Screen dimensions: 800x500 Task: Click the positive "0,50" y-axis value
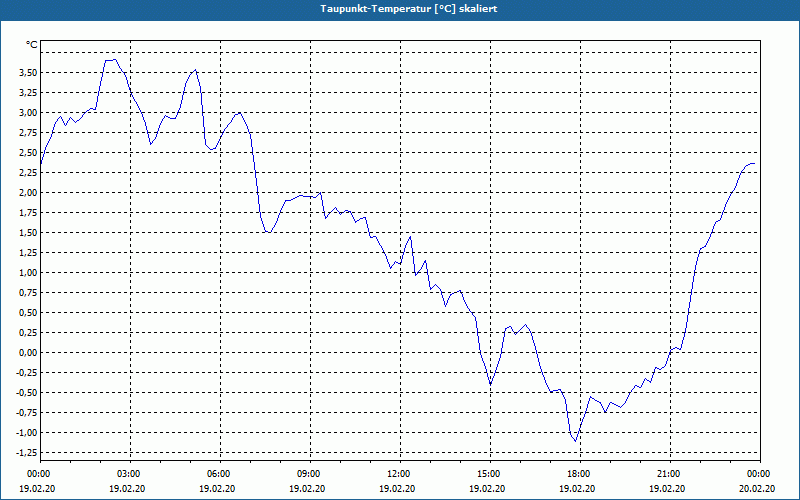(x=28, y=312)
